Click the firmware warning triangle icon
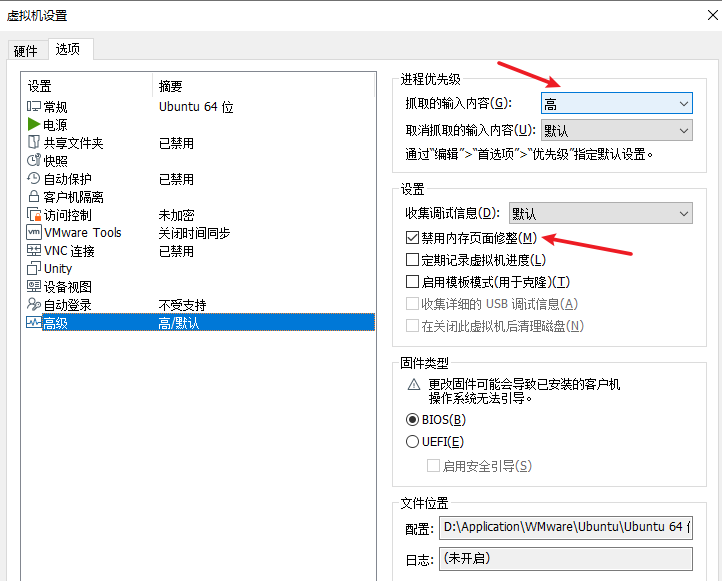The height and width of the screenshot is (581, 722). click(414, 384)
